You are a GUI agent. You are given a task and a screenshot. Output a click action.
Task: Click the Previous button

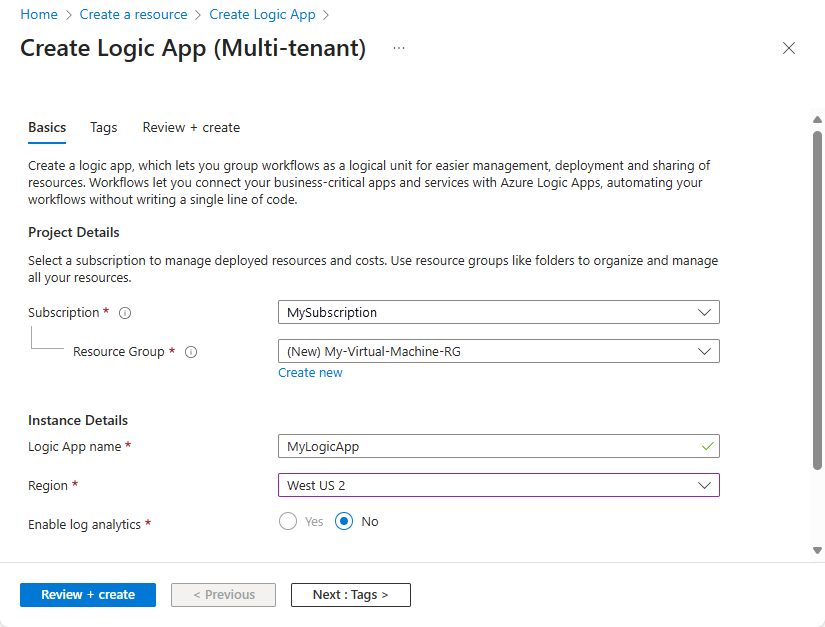point(223,594)
